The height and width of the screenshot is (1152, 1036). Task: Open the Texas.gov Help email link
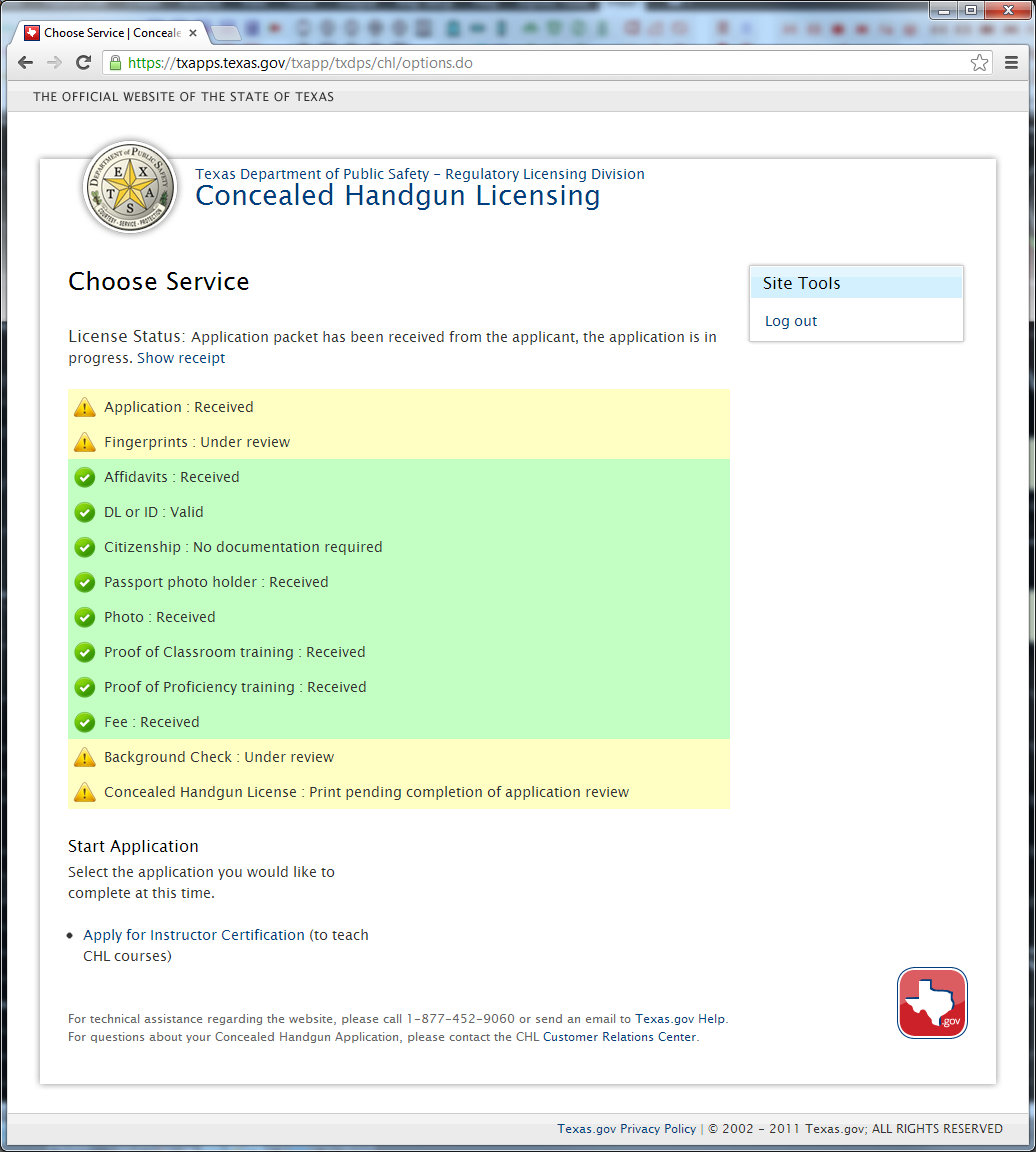[680, 1019]
